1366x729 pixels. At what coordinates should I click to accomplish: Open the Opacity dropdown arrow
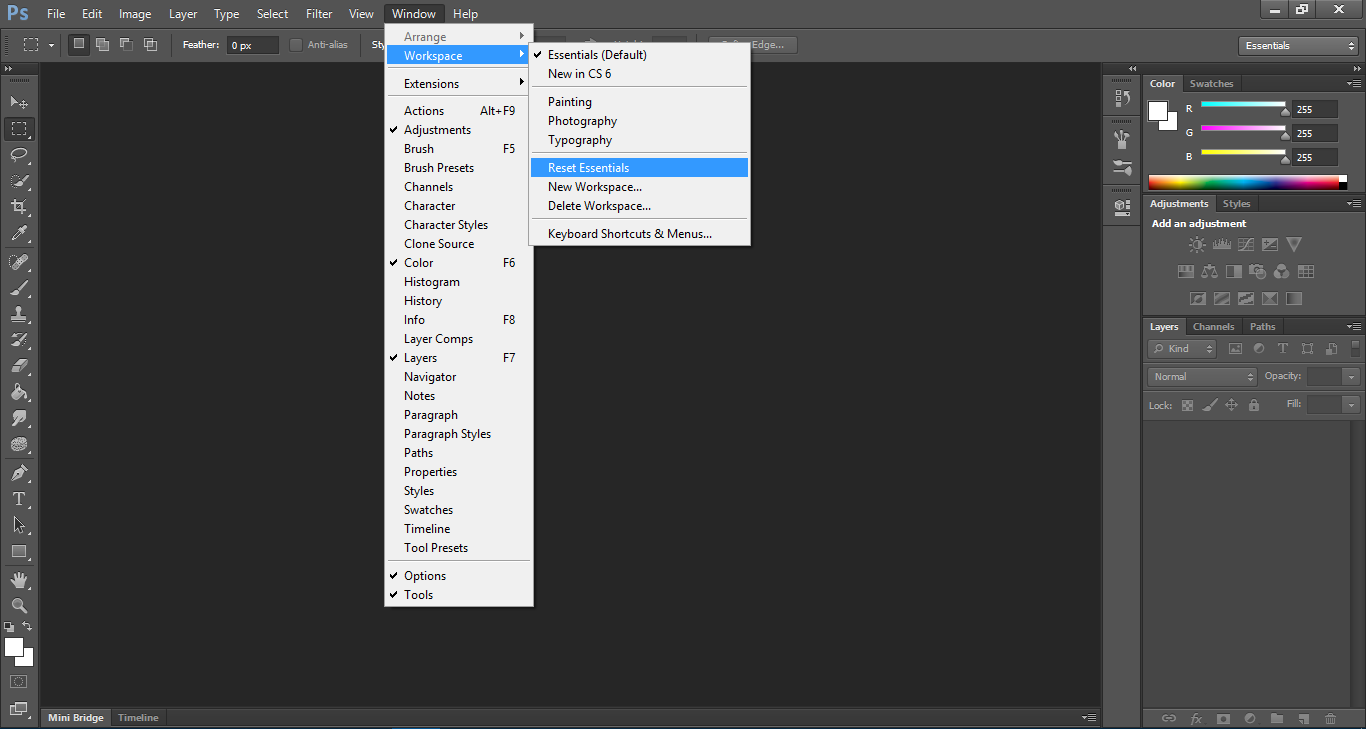pos(1352,377)
